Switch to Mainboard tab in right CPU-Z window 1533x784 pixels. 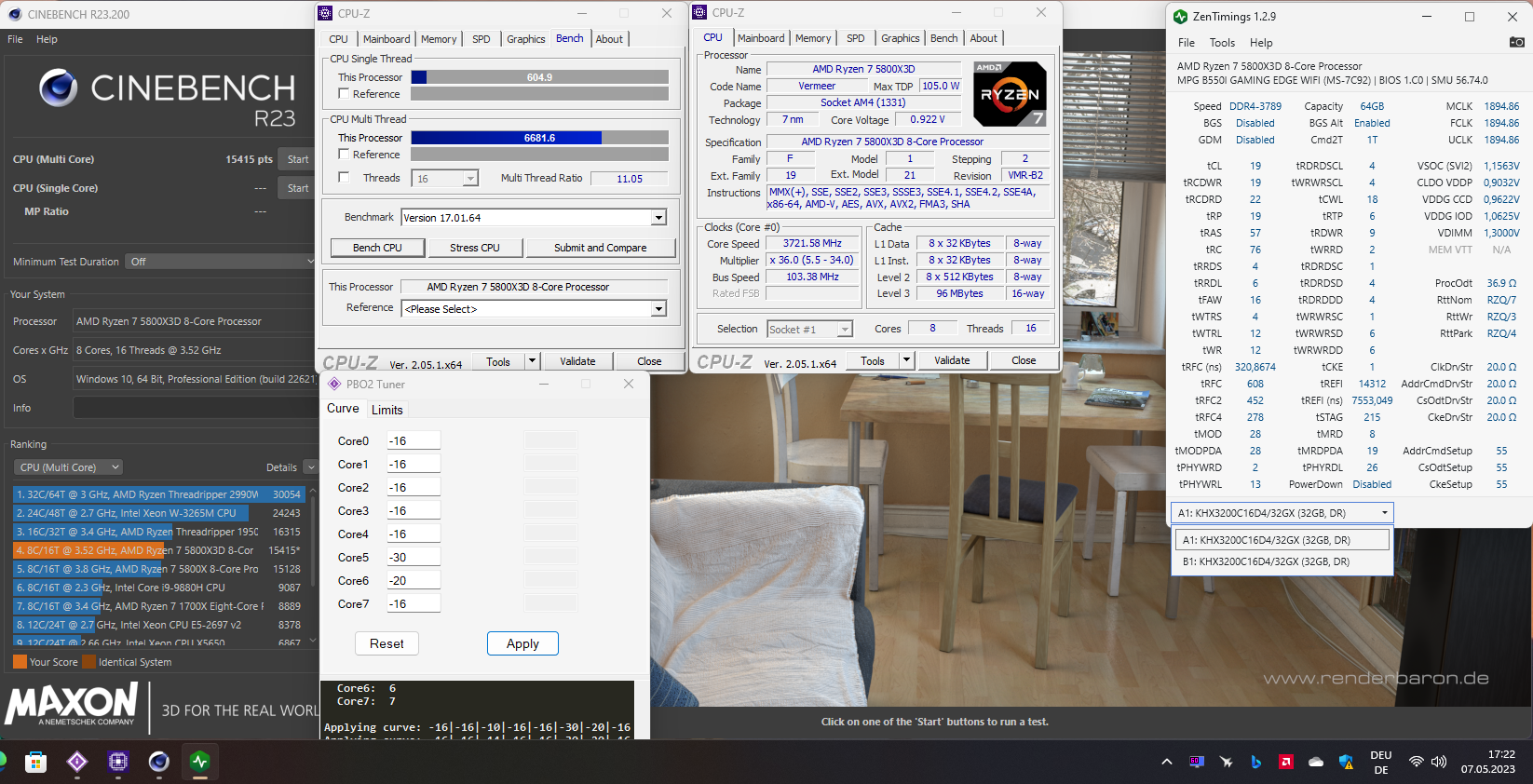[x=761, y=38]
